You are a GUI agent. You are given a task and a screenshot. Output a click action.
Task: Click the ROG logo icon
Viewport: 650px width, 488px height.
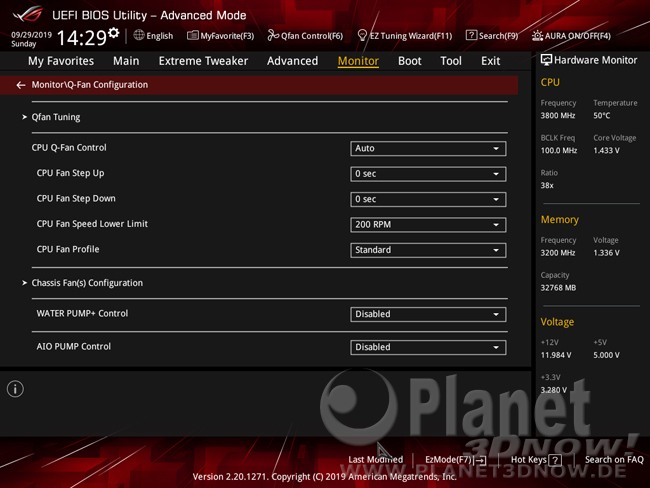click(27, 14)
